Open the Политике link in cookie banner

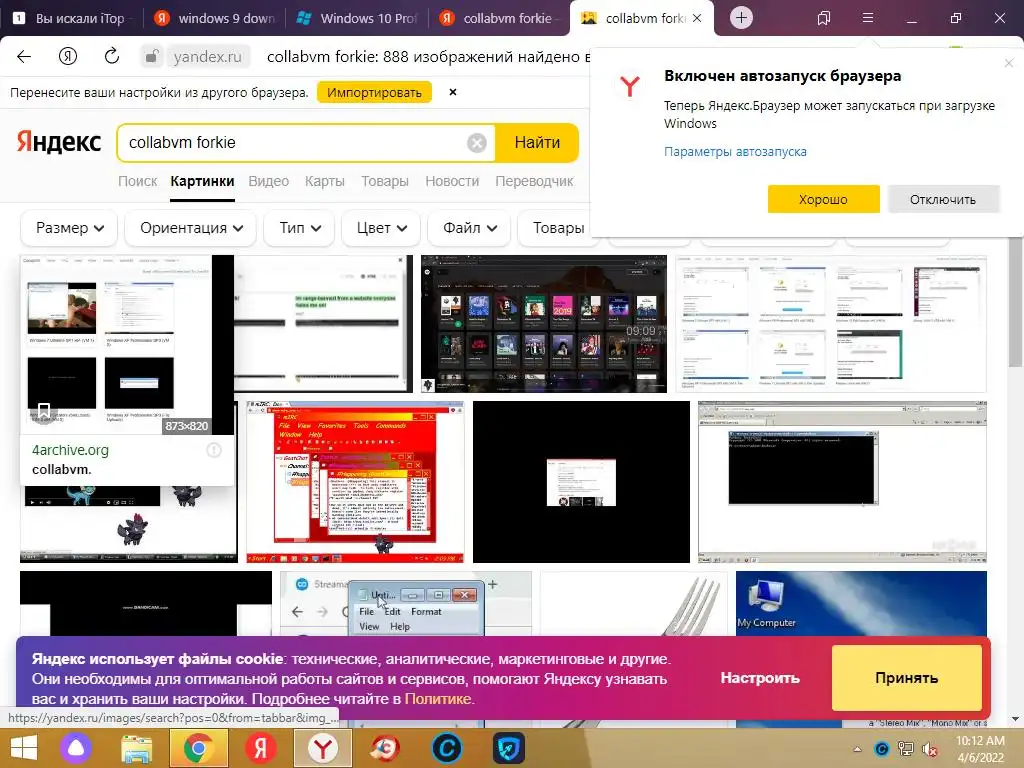coord(438,699)
